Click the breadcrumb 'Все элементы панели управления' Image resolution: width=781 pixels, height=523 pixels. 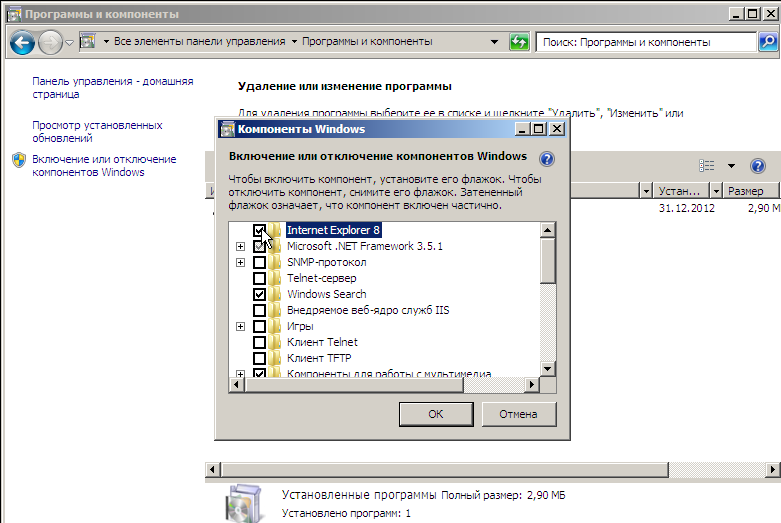(x=200, y=41)
